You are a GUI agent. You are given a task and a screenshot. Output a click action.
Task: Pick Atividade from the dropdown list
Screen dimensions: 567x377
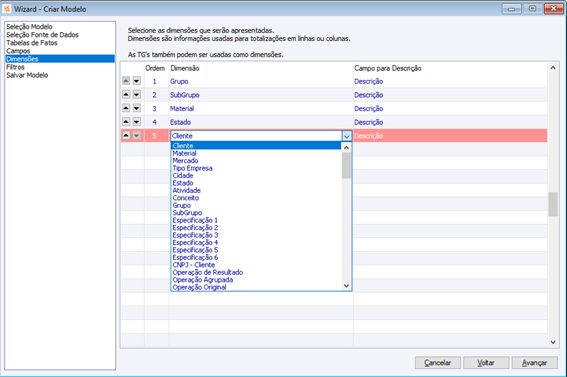[x=256, y=190]
